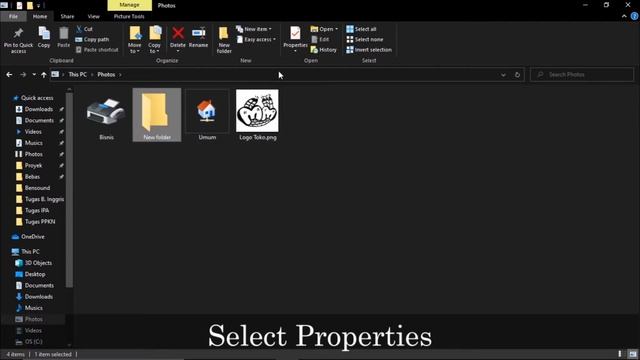Screen dimensions: 640x360
Task: Switch to large icons view button
Action: [633, 354]
